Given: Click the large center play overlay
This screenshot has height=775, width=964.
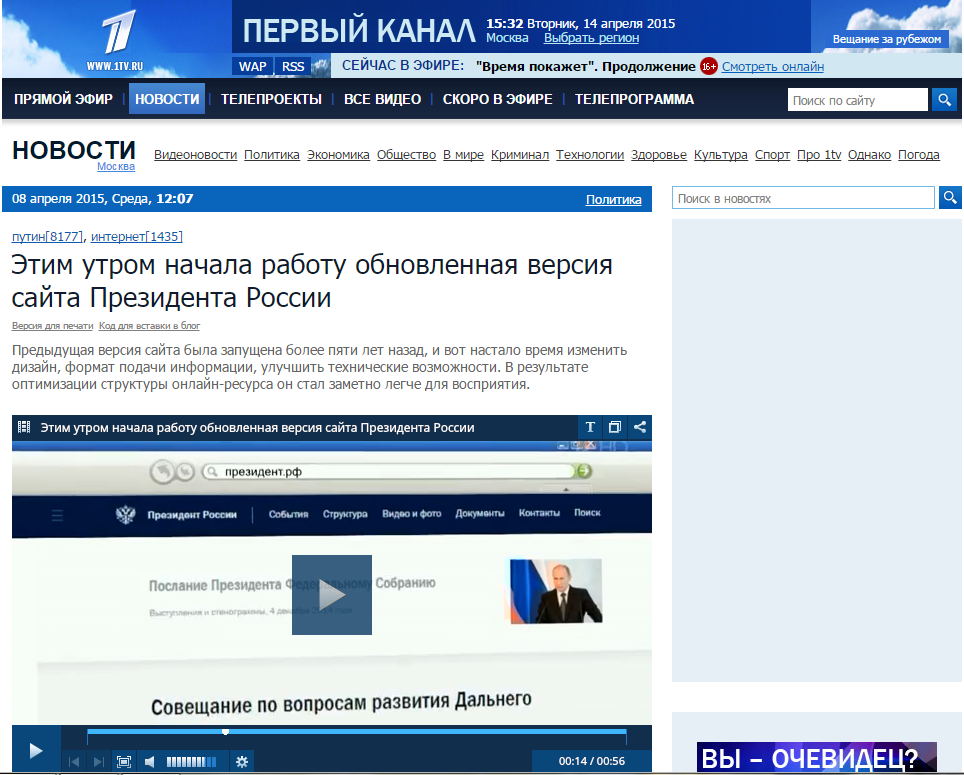Looking at the screenshot, I should pos(332,595).
